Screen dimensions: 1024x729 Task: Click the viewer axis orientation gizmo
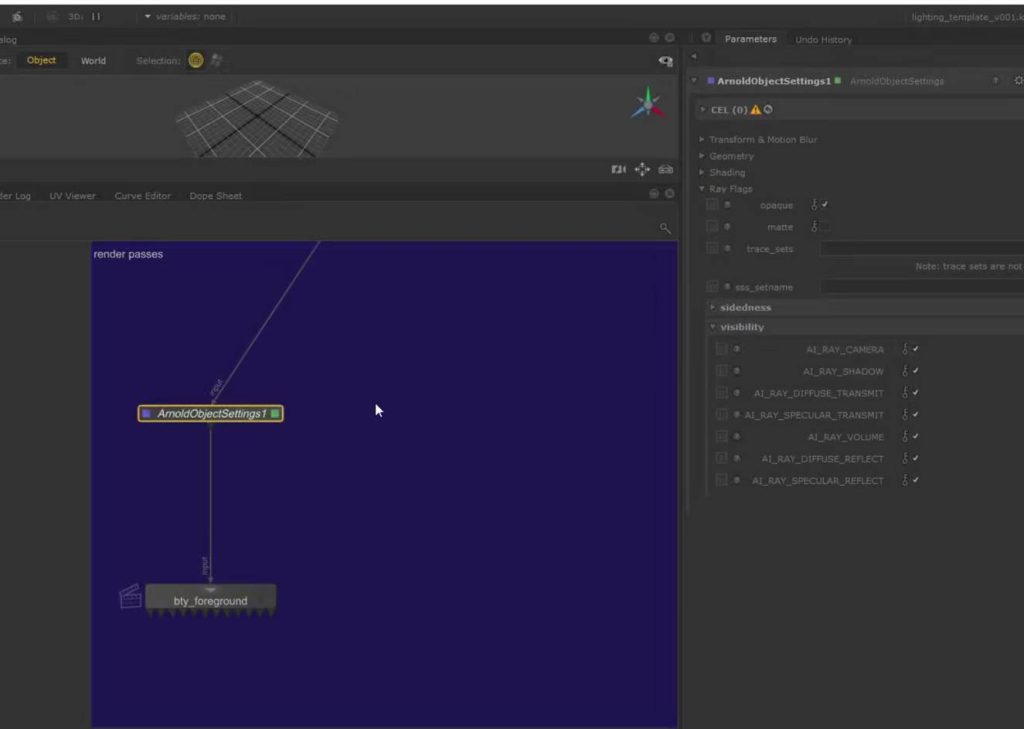648,103
